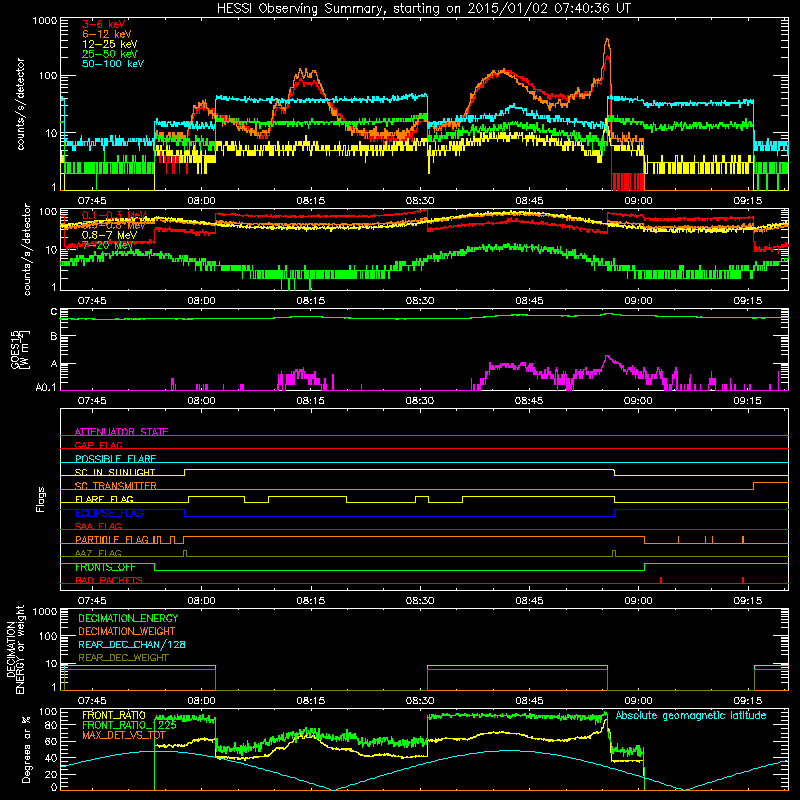This screenshot has height=800, width=800.
Task: Select 08:15 time label under top X-ray panel
Action: pos(311,201)
